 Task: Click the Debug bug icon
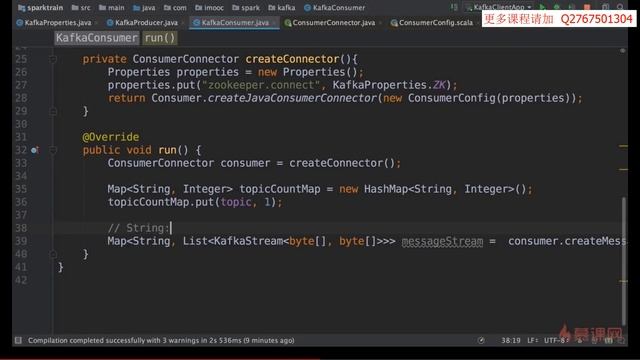coord(557,7)
